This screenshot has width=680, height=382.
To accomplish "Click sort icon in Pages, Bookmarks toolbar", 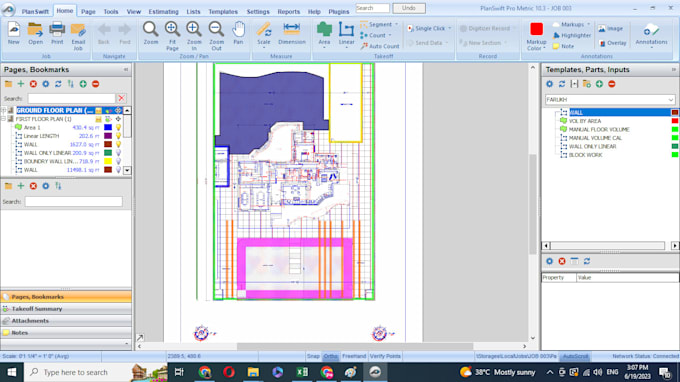I will point(70,84).
